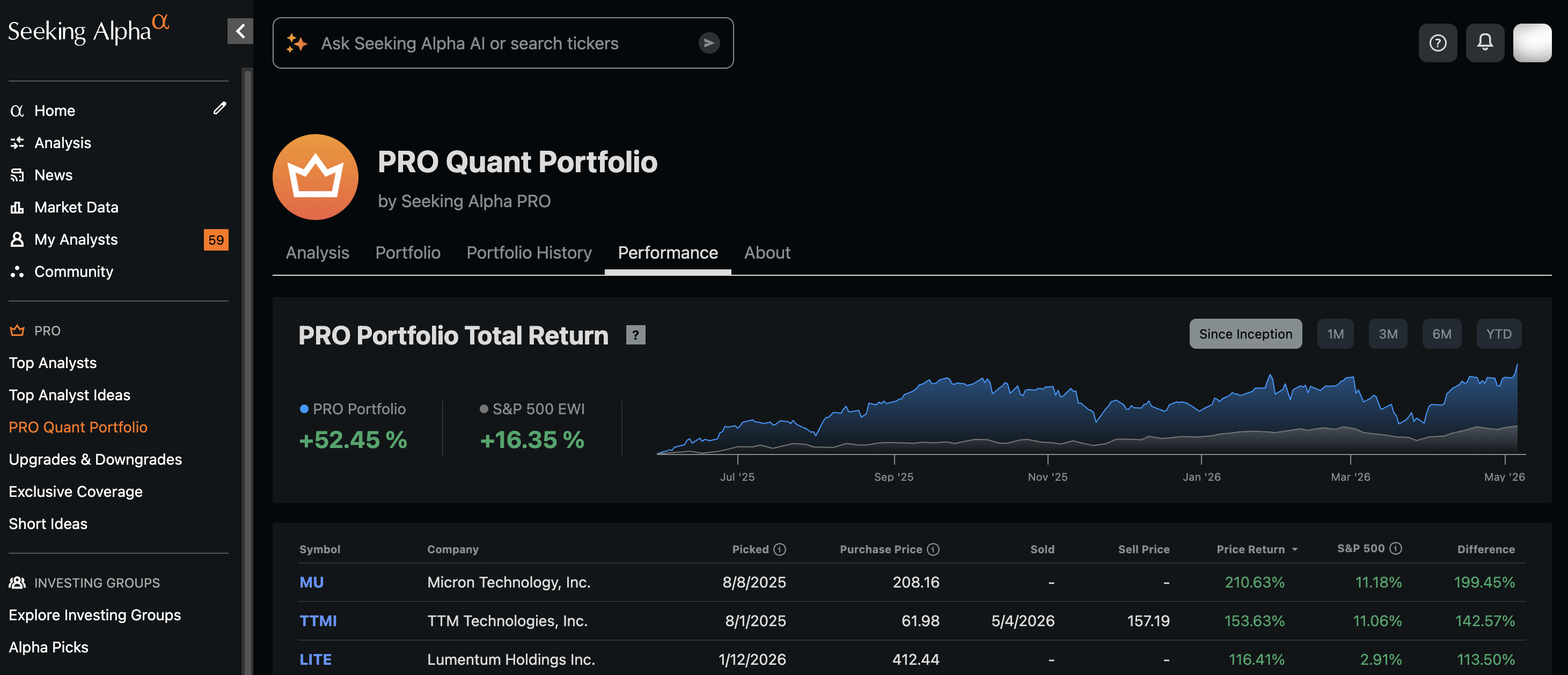The image size is (1568, 675).
Task: Open My Analysts in sidebar
Action: pyautogui.click(x=76, y=239)
